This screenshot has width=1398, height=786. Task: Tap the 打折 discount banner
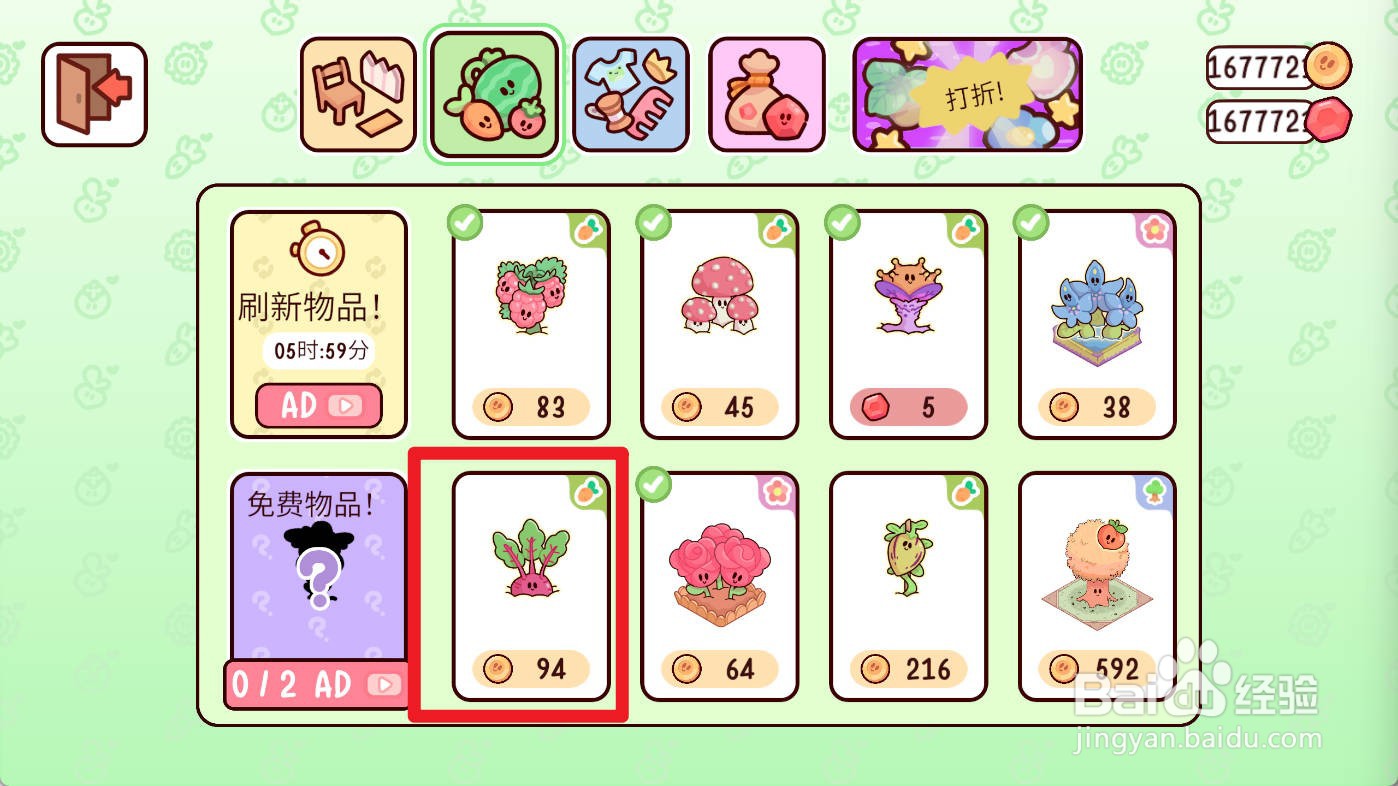click(x=967, y=95)
